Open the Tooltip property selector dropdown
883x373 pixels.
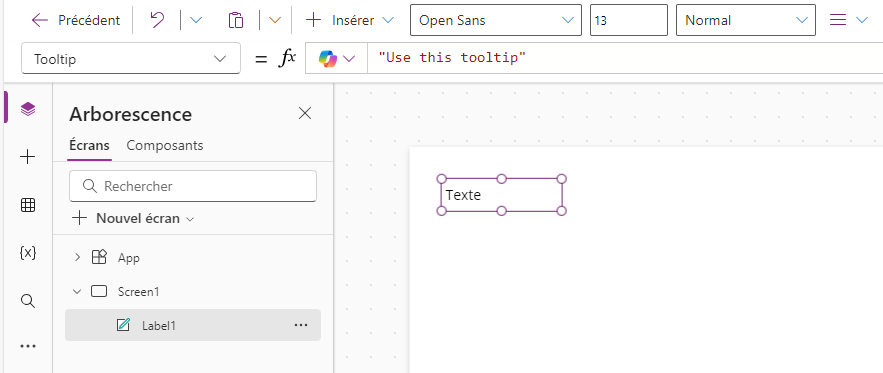(131, 59)
